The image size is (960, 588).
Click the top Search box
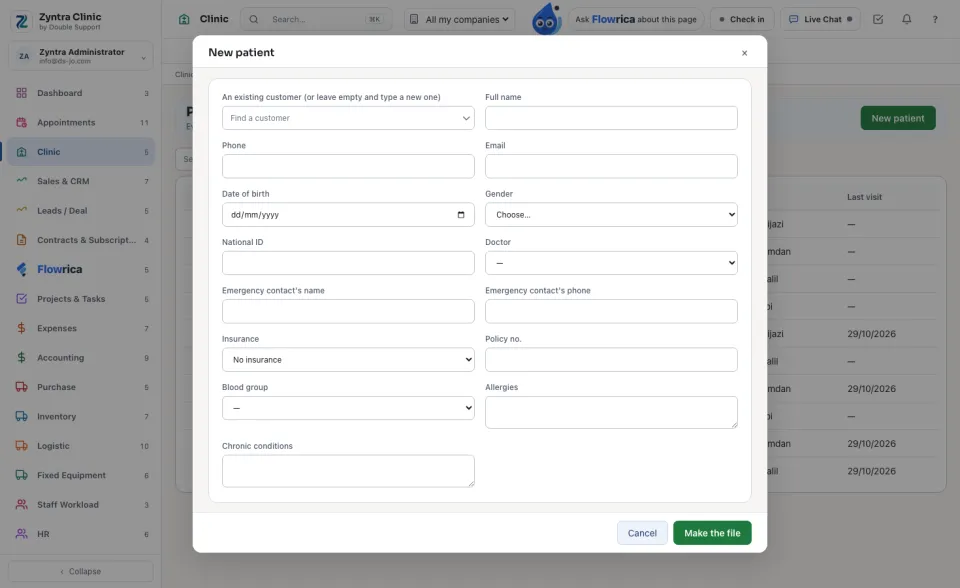[x=316, y=19]
